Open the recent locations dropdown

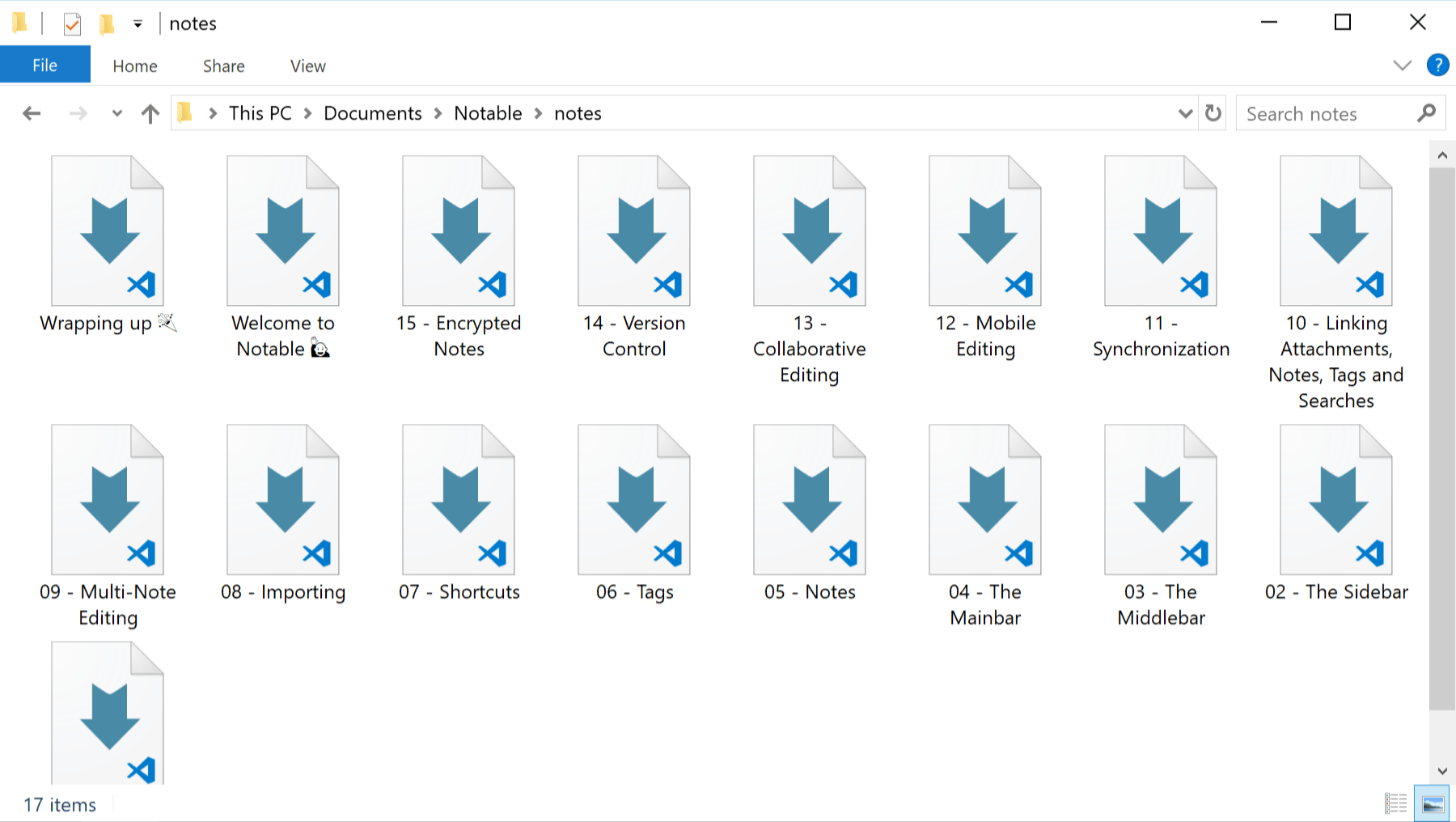[x=117, y=113]
